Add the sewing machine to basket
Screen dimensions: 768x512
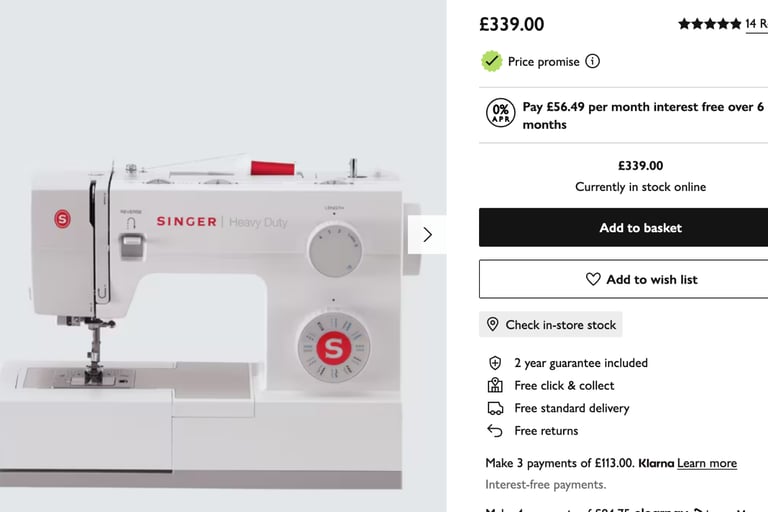coord(624,227)
